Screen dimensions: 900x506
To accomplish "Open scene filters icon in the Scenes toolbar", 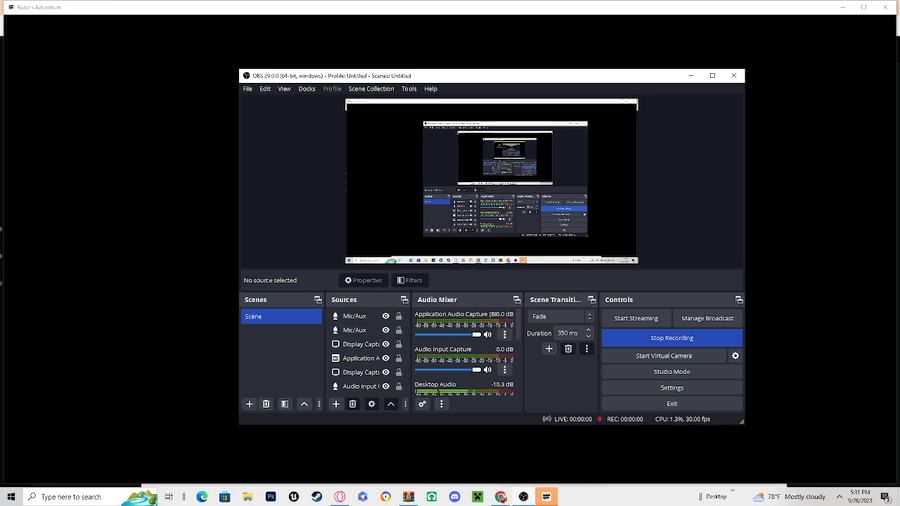I will tap(285, 404).
